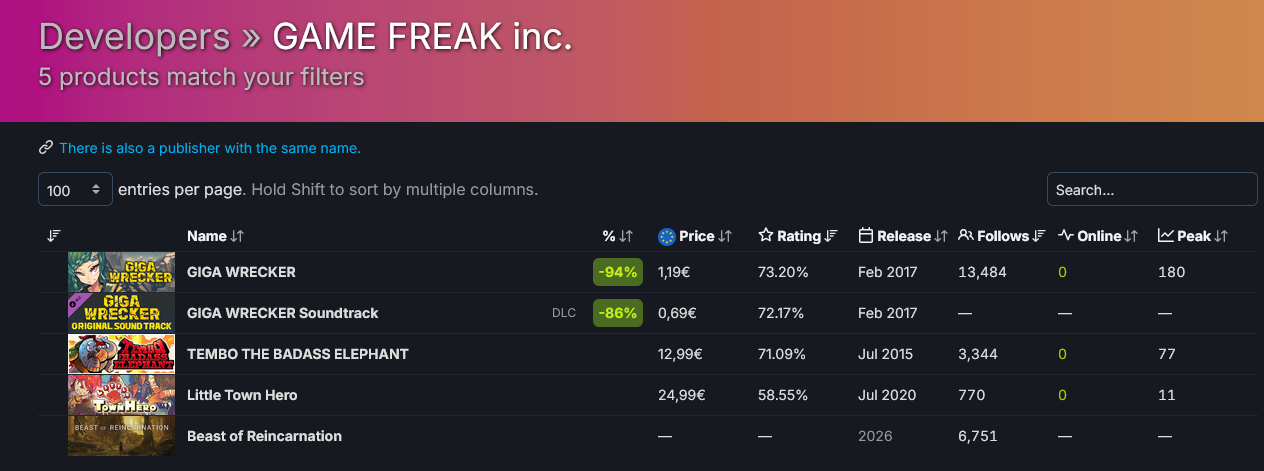Screen dimensions: 1264x471
Task: Click the sort icon above thumbnails column
Action: tap(54, 236)
